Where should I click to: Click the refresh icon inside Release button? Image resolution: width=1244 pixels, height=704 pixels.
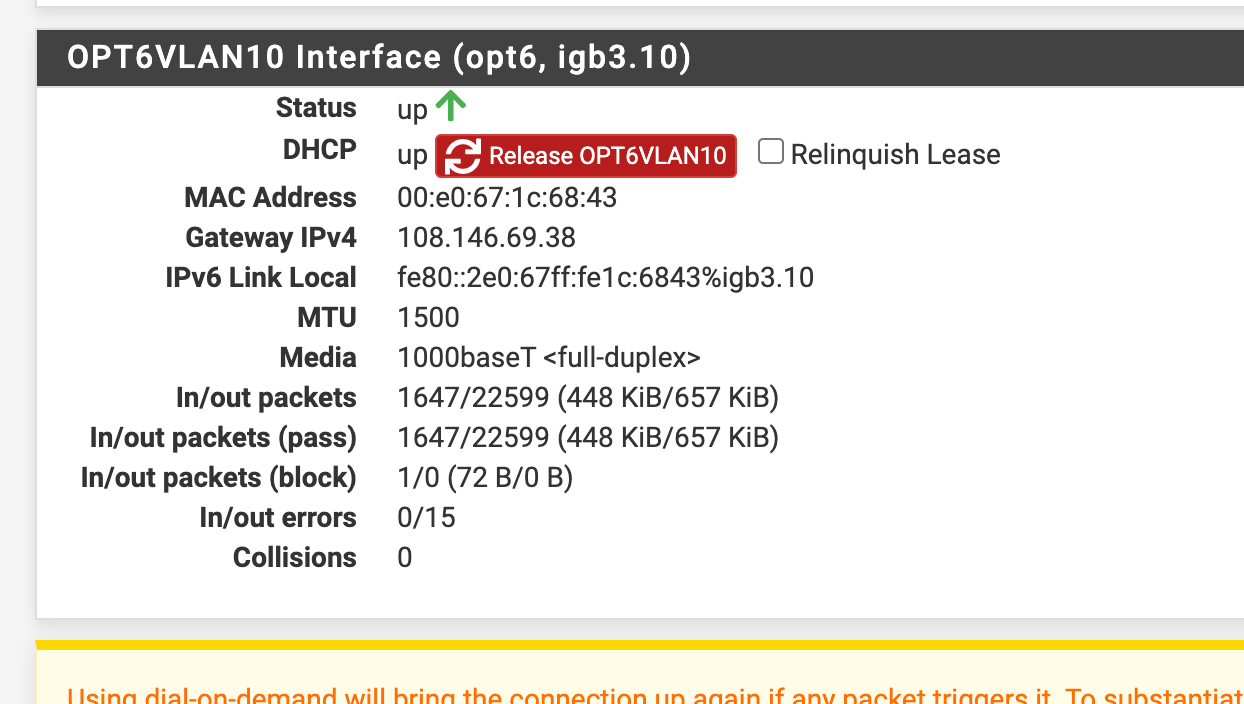click(463, 157)
